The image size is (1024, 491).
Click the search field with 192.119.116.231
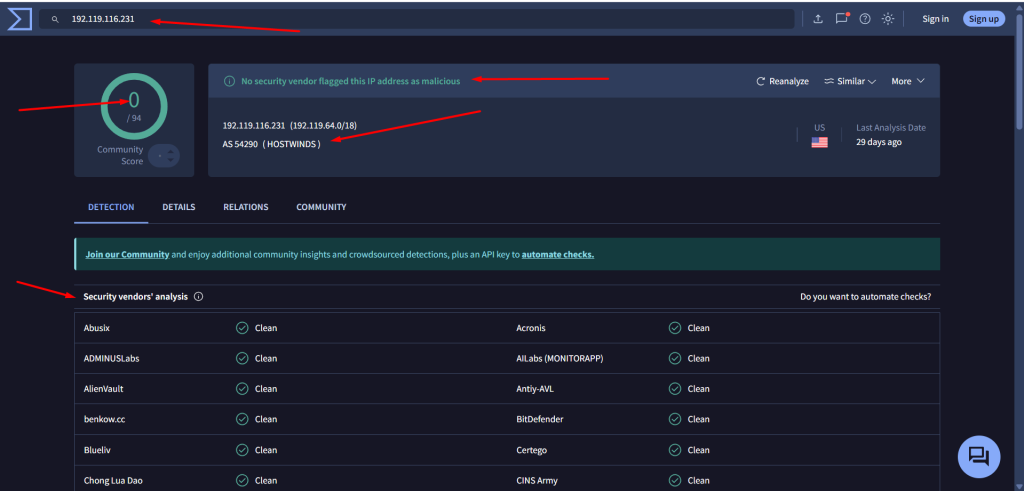417,19
